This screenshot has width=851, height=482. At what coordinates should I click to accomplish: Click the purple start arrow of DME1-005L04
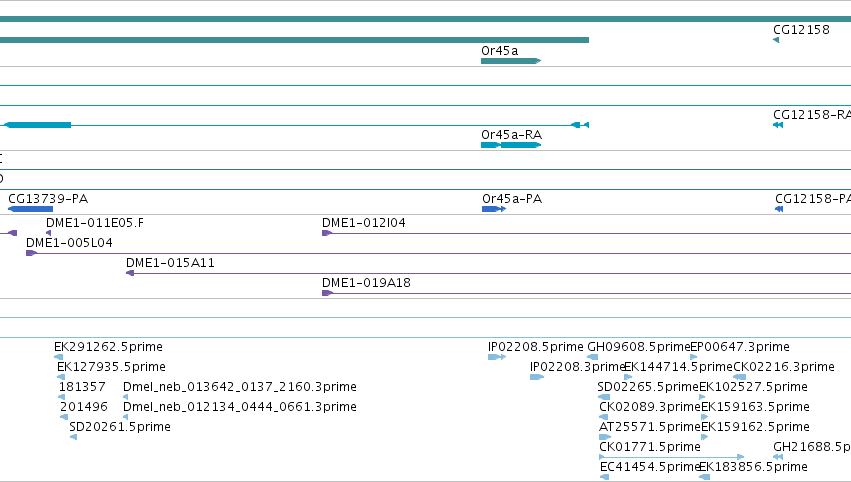click(31, 253)
